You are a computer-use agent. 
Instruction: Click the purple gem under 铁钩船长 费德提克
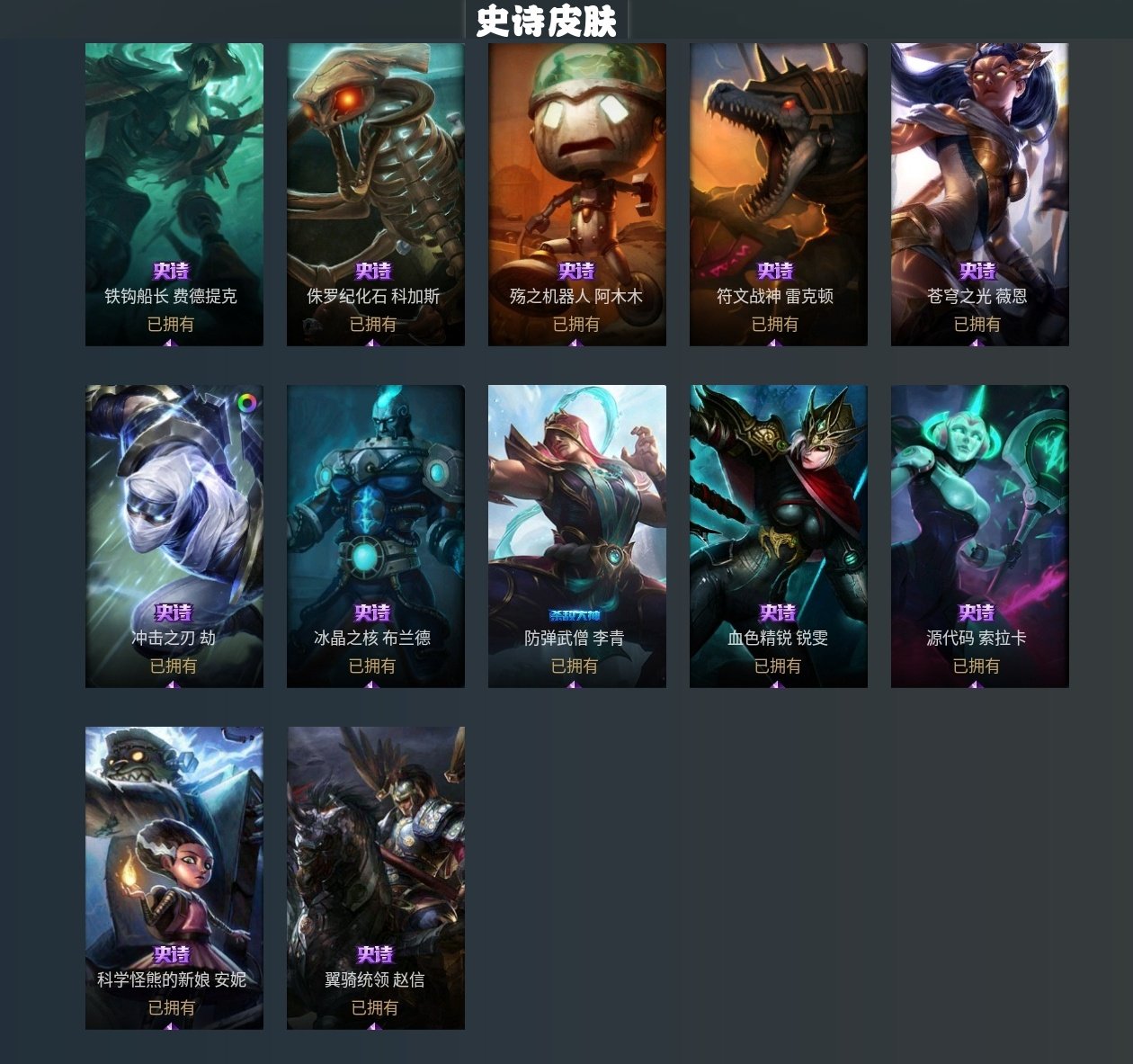point(170,343)
